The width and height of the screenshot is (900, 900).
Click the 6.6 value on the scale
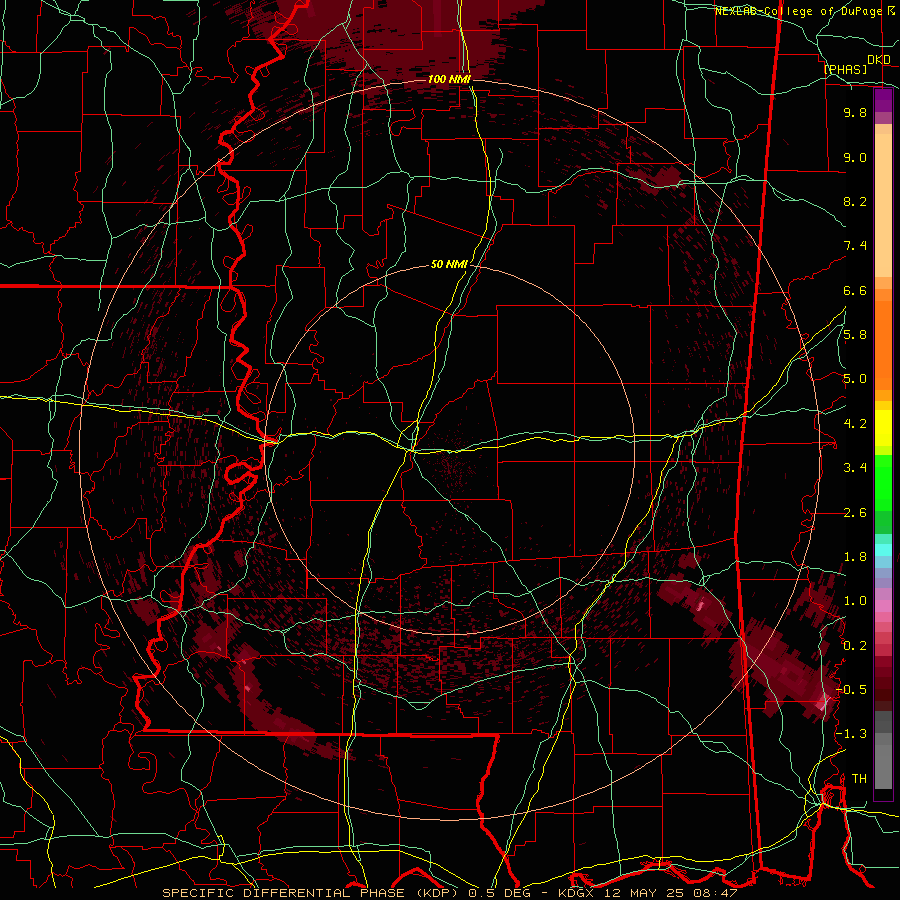click(x=855, y=290)
